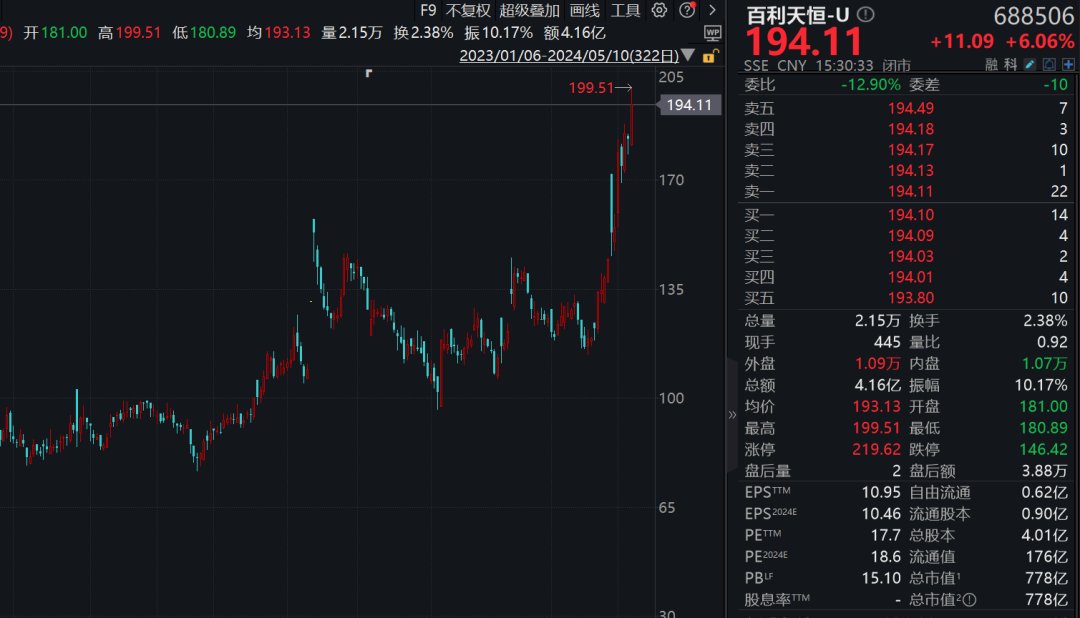Image resolution: width=1080 pixels, height=618 pixels.
Task: Click the F9 deep data button
Action: click(x=428, y=10)
